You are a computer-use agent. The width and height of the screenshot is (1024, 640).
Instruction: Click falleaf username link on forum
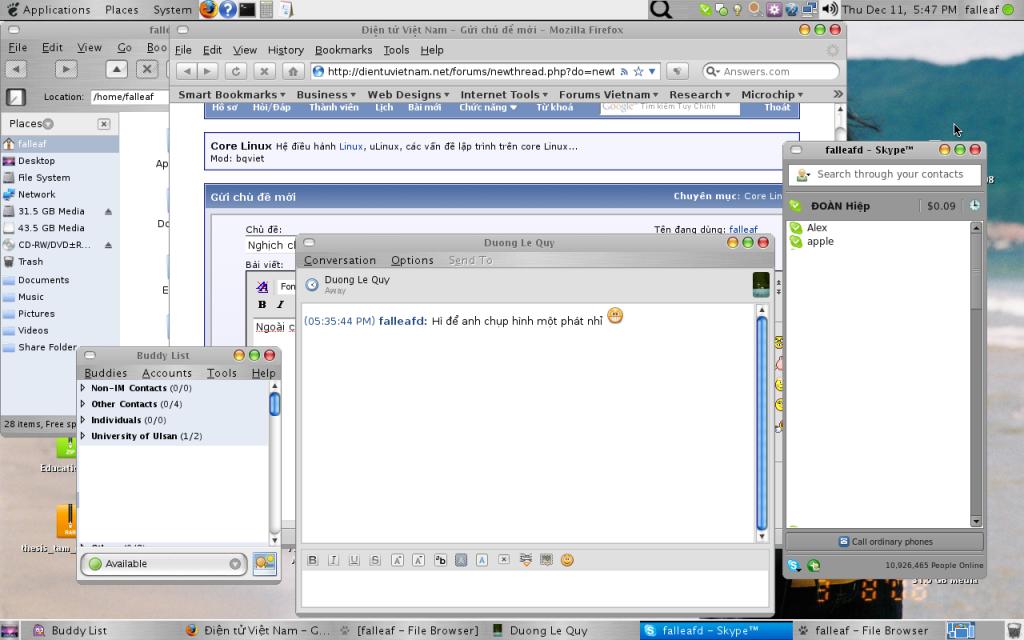(743, 229)
